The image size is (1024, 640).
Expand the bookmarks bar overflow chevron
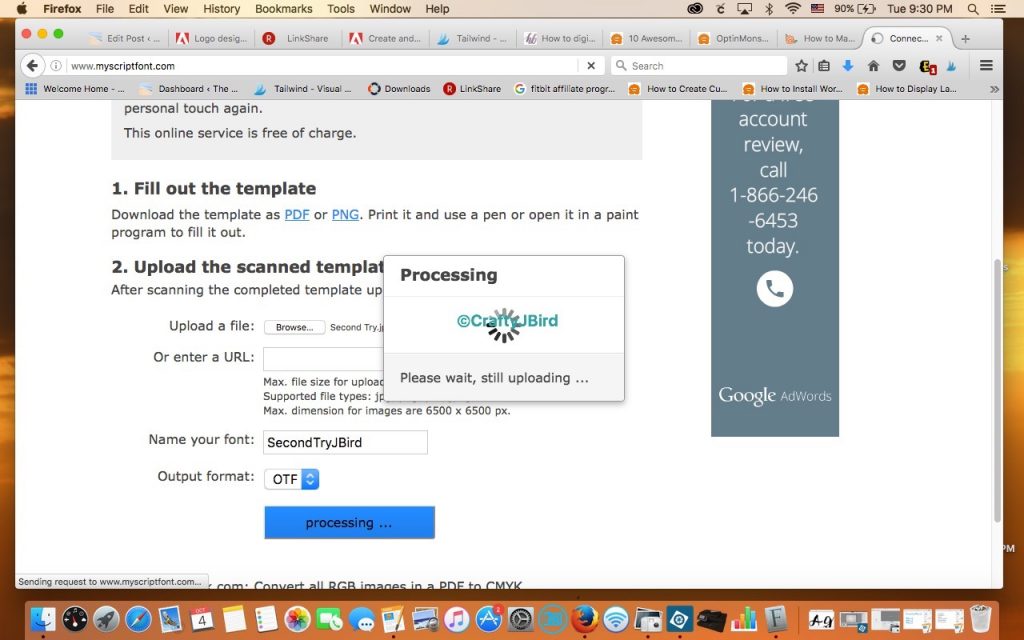[993, 88]
